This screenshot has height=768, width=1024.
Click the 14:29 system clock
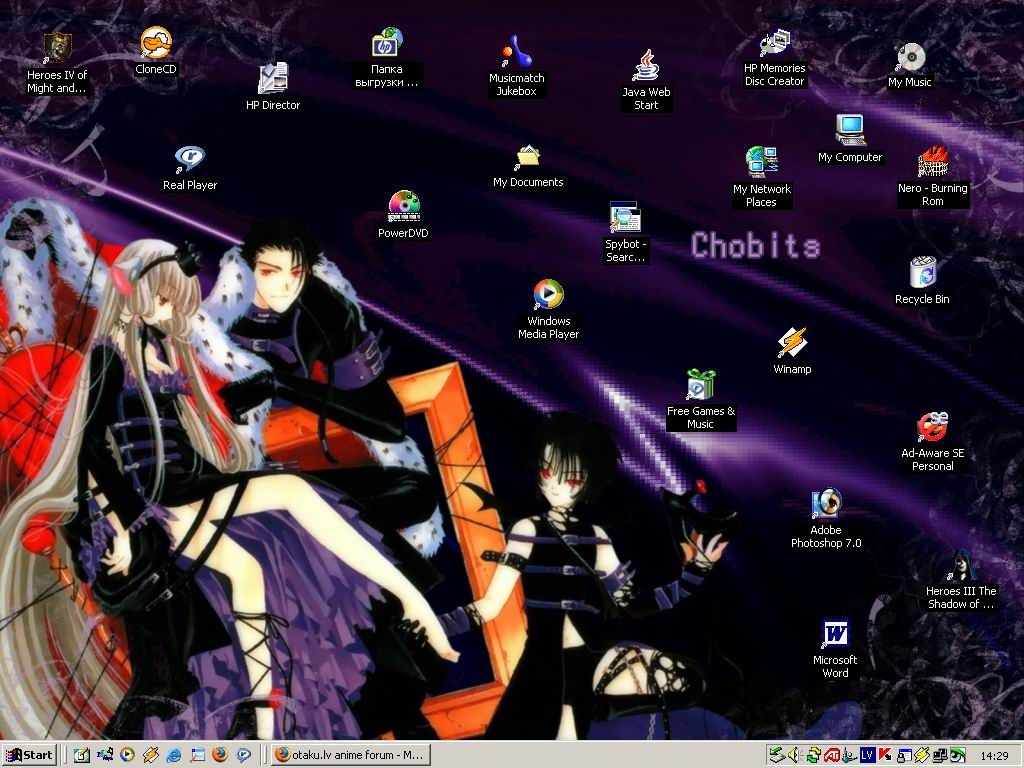[994, 756]
